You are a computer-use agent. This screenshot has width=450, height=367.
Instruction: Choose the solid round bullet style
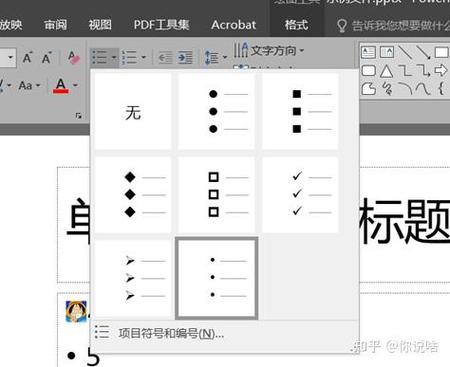coord(217,112)
